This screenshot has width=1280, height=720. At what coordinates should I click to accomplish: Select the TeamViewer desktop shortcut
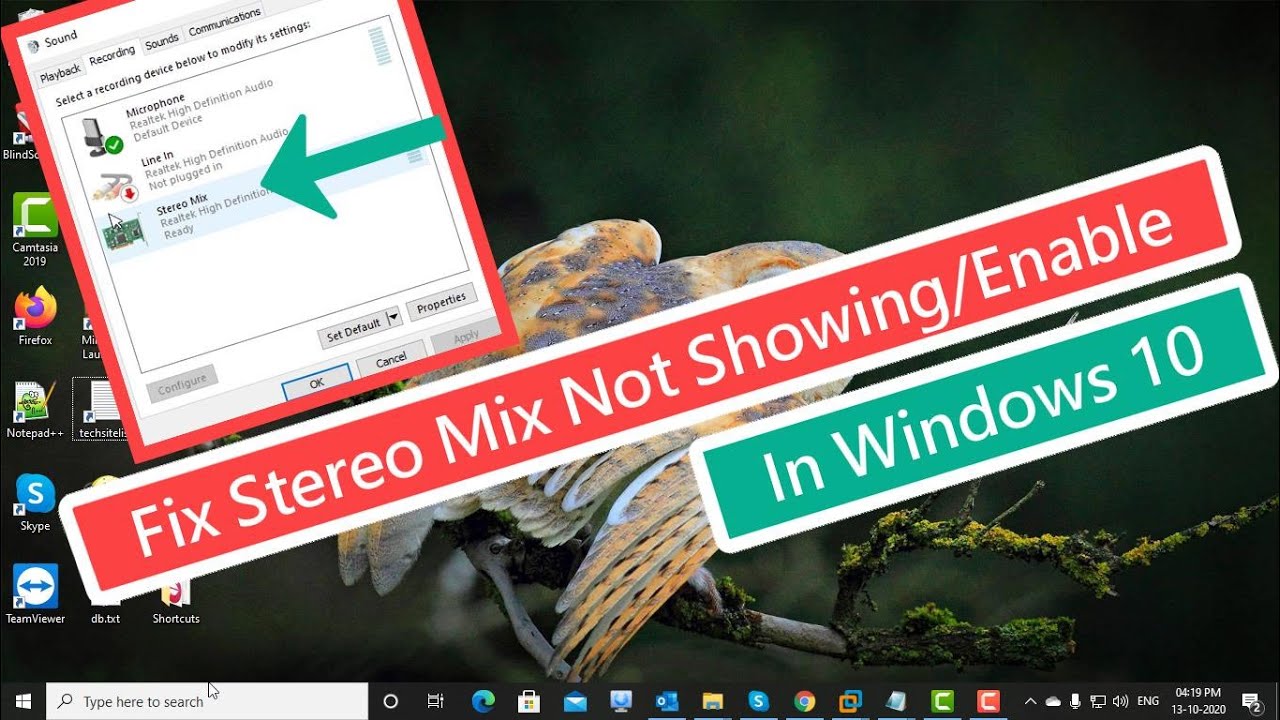(x=35, y=595)
